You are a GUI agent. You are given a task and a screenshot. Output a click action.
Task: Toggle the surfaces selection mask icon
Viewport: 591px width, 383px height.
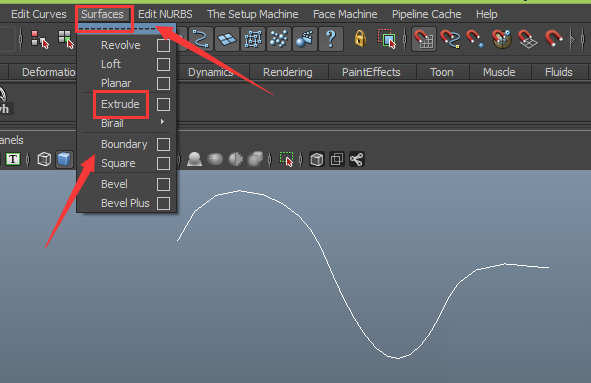227,39
